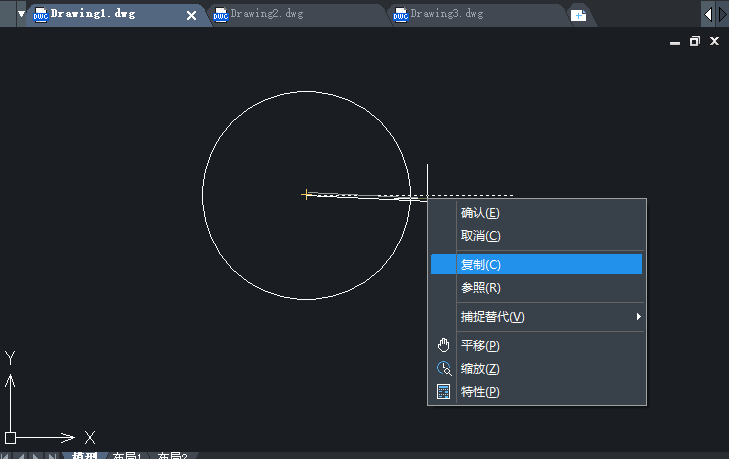Select 参照(R) in the context menu
The width and height of the screenshot is (729, 459).
coord(480,288)
